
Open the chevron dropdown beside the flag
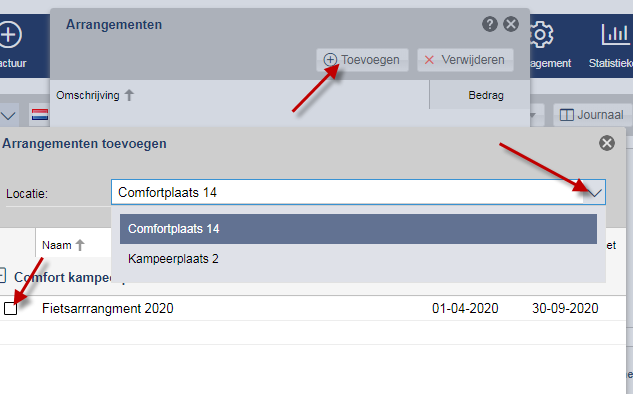(8, 116)
